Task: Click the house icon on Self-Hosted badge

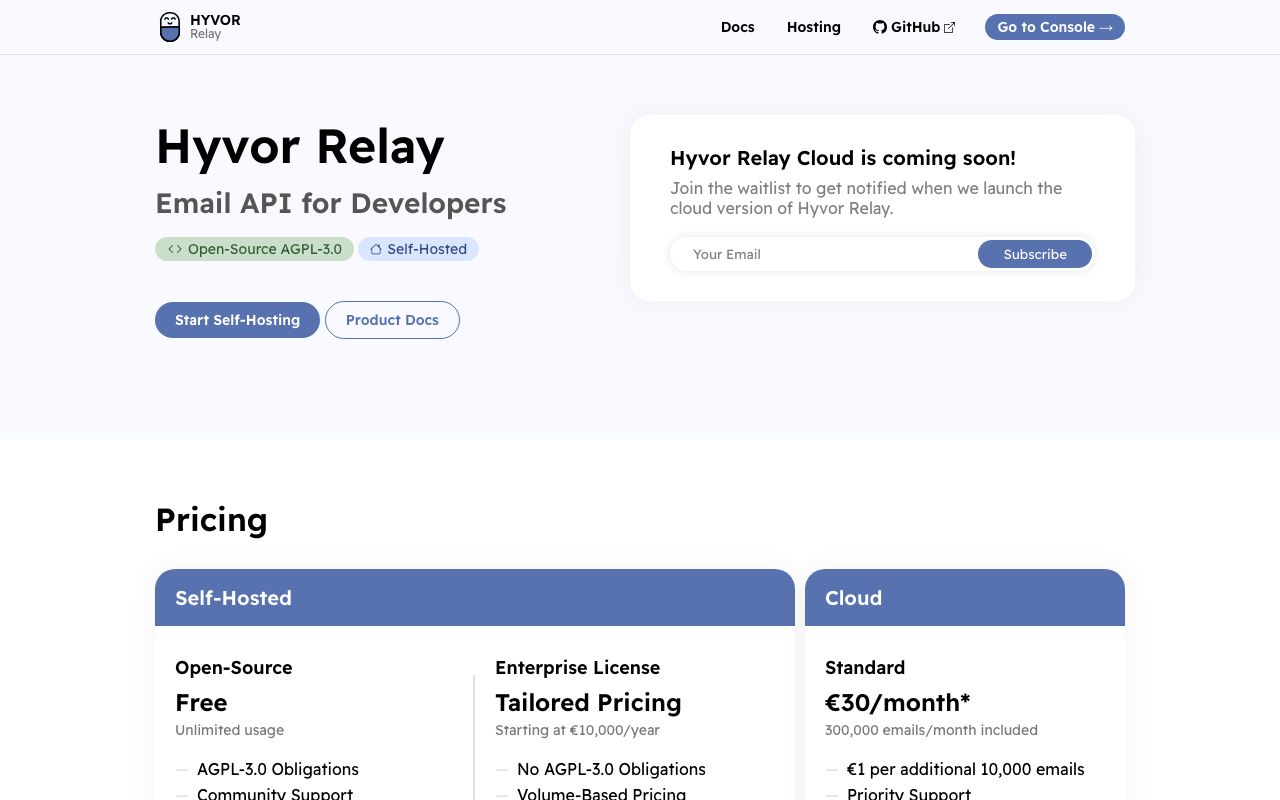Action: 376,249
